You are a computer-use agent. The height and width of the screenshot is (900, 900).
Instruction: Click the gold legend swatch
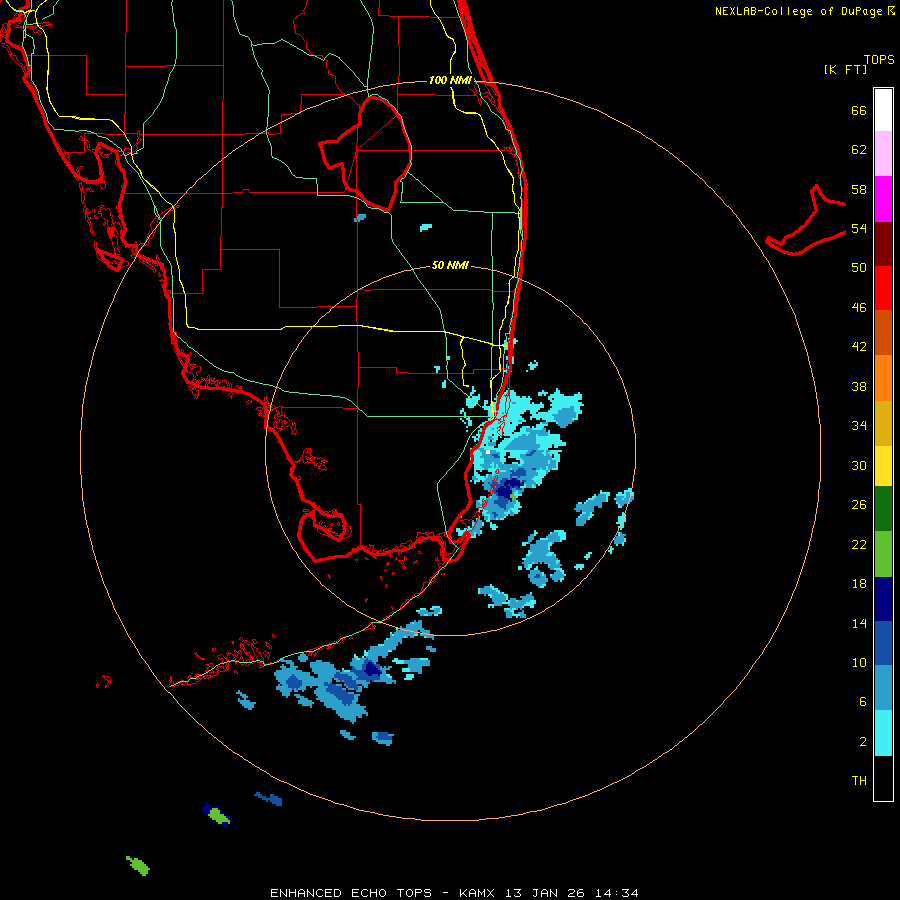click(x=883, y=423)
